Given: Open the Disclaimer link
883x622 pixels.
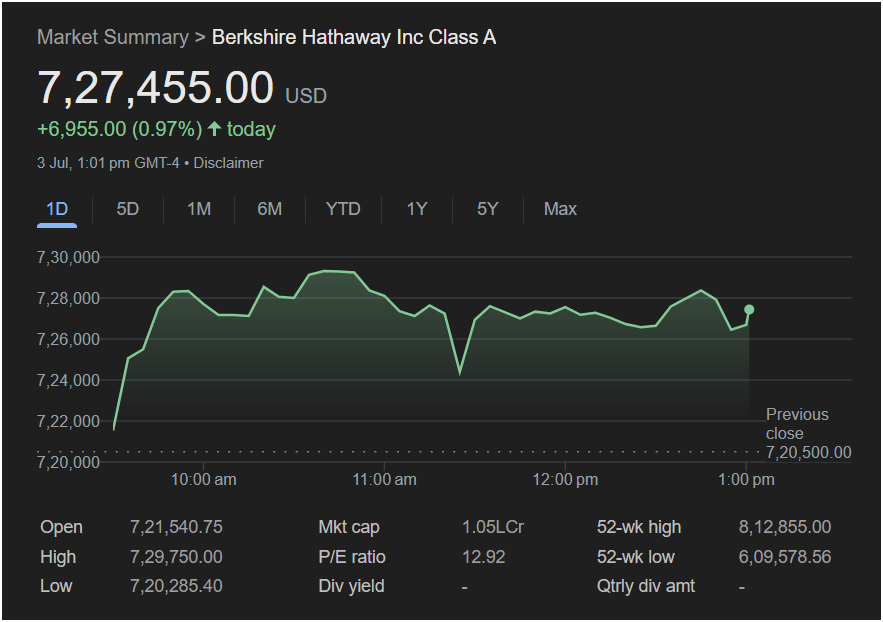Looking at the screenshot, I should tap(229, 163).
